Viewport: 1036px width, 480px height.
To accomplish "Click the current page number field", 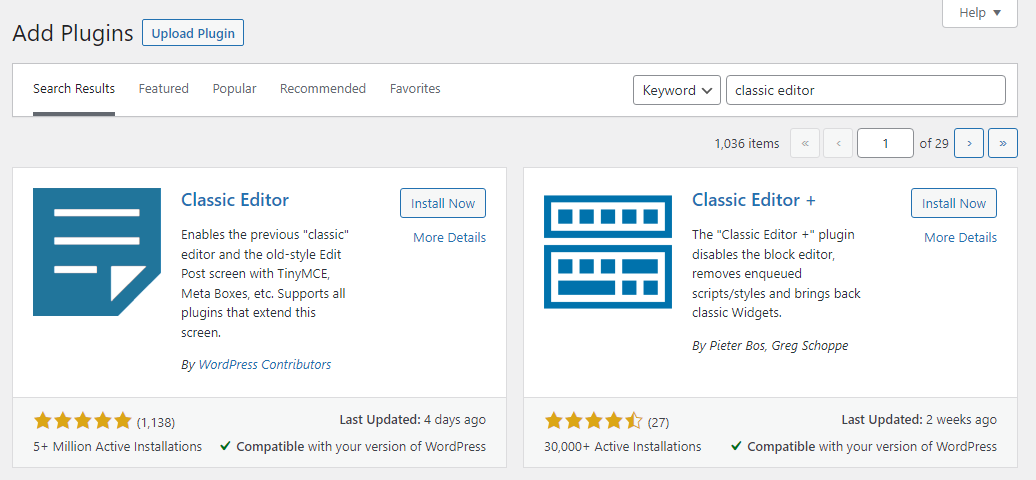I will click(885, 143).
